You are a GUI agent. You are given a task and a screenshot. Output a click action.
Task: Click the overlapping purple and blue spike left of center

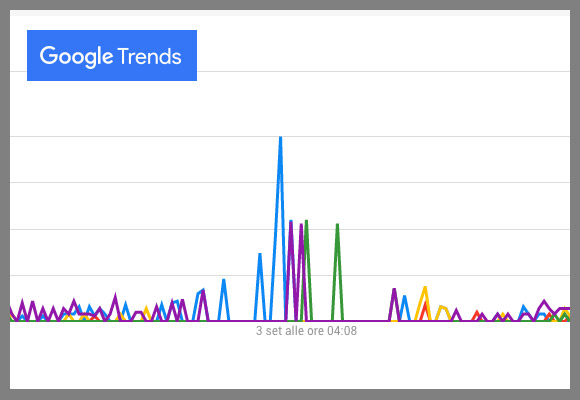(x=203, y=290)
